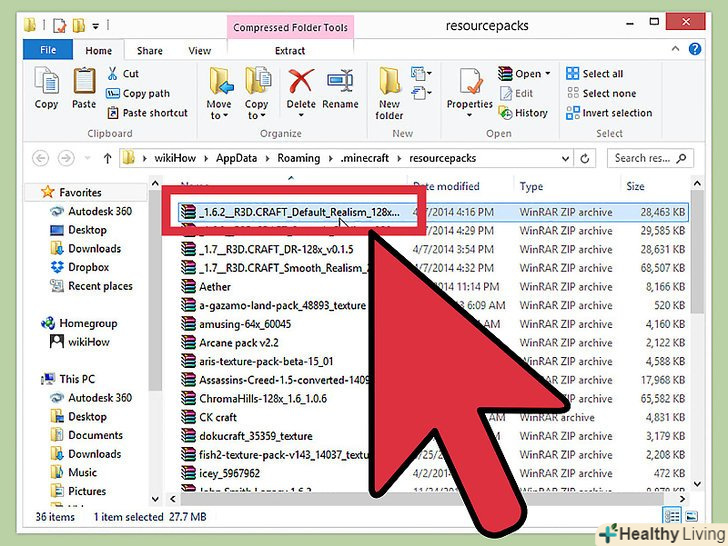Switch to the View ribbon tab
Image resolution: width=728 pixels, height=546 pixels.
[200, 51]
